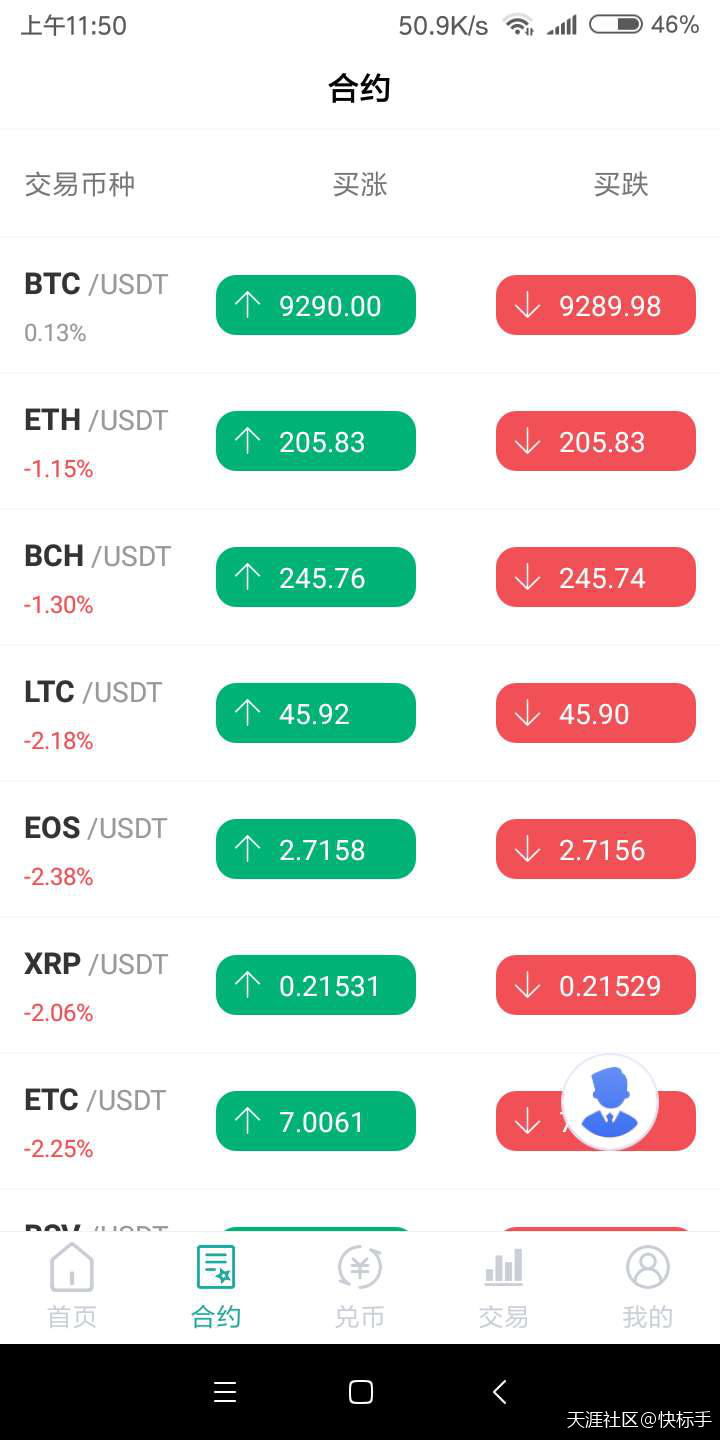The image size is (720, 1440).
Task: Tap the floating customer service avatar
Action: tap(610, 1102)
